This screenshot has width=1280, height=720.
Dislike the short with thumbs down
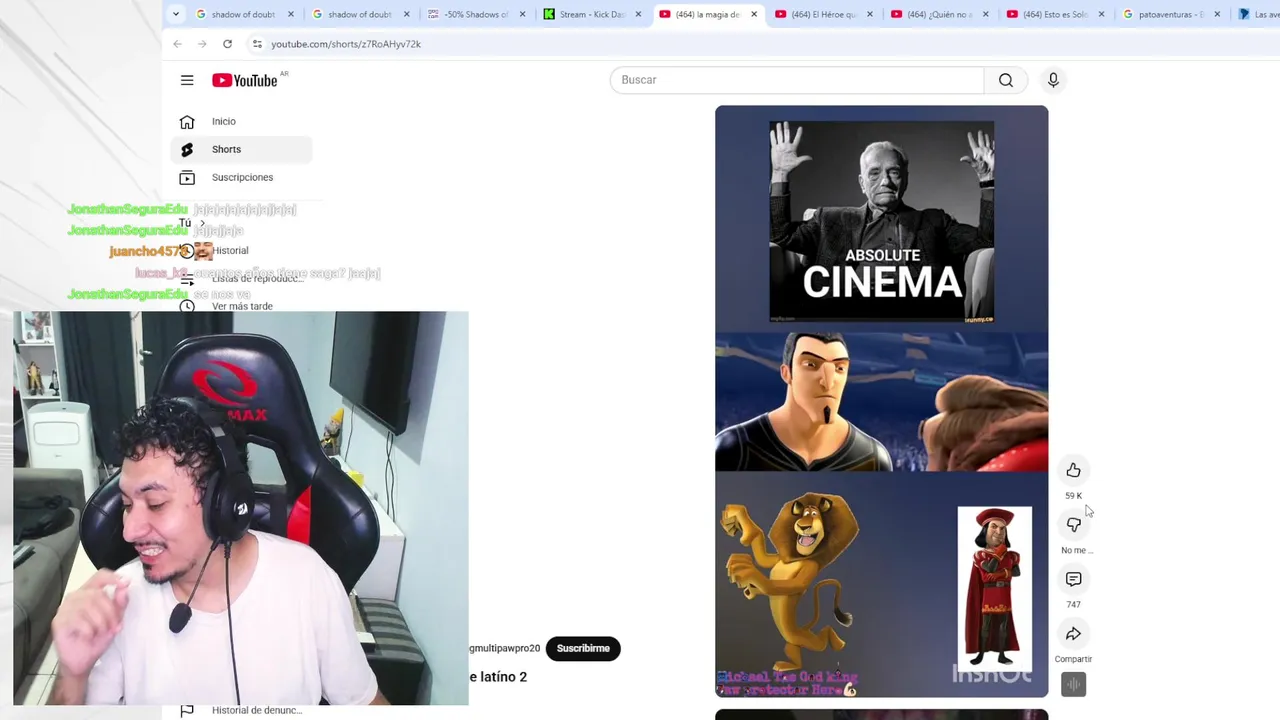point(1073,525)
